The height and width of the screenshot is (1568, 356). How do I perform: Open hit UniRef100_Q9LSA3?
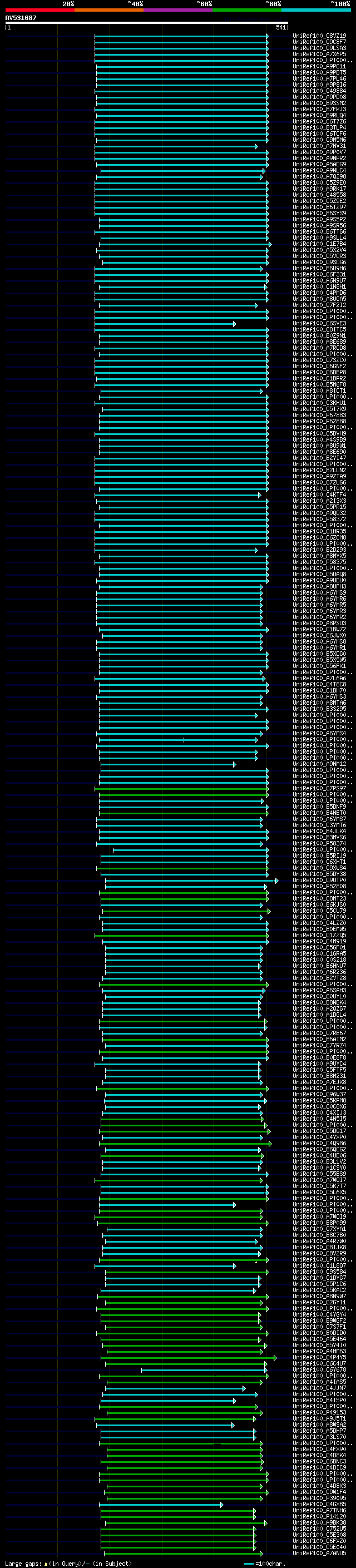point(319,48)
